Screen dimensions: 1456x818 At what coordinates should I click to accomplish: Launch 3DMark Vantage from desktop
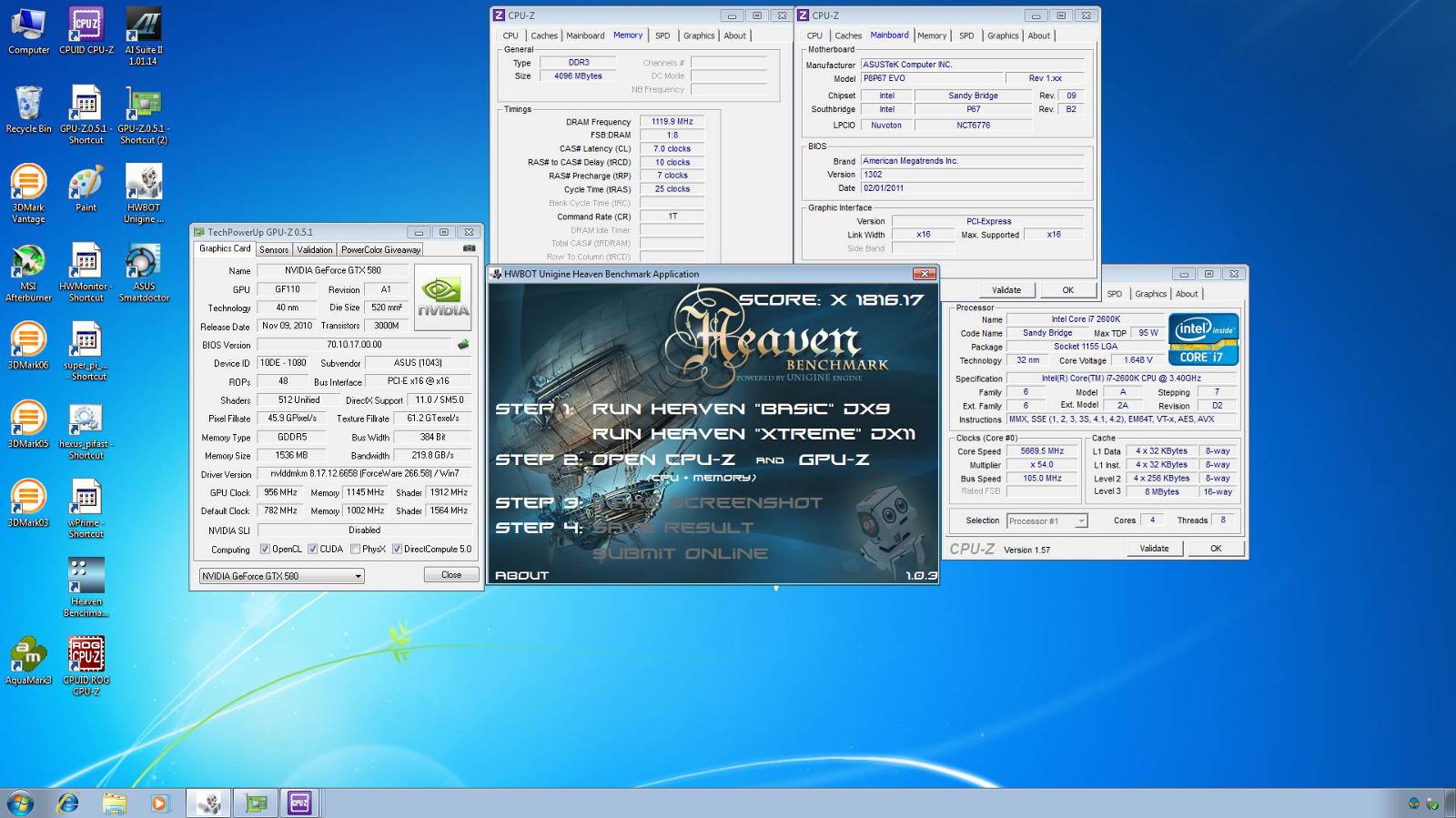click(28, 194)
